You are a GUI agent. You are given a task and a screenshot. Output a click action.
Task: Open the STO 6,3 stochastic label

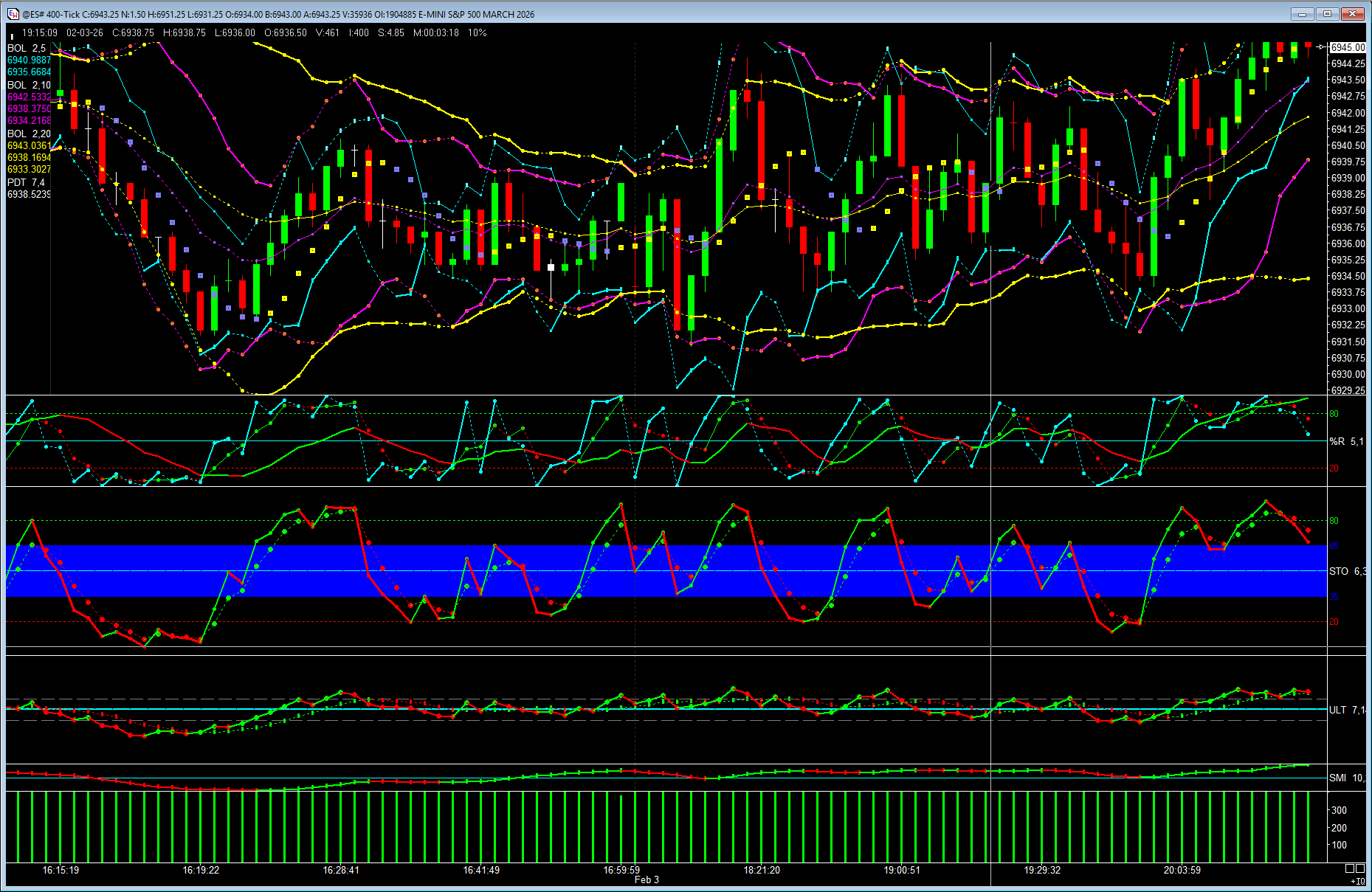[x=1347, y=571]
